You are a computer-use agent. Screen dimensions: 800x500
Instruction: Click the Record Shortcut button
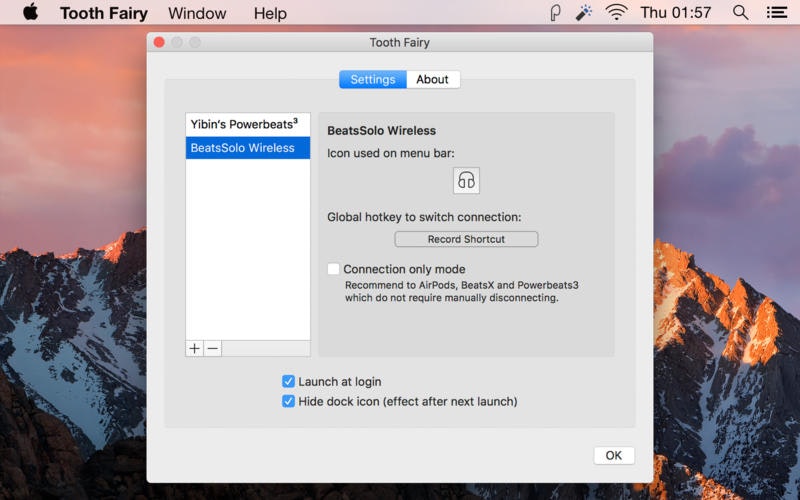[466, 239]
